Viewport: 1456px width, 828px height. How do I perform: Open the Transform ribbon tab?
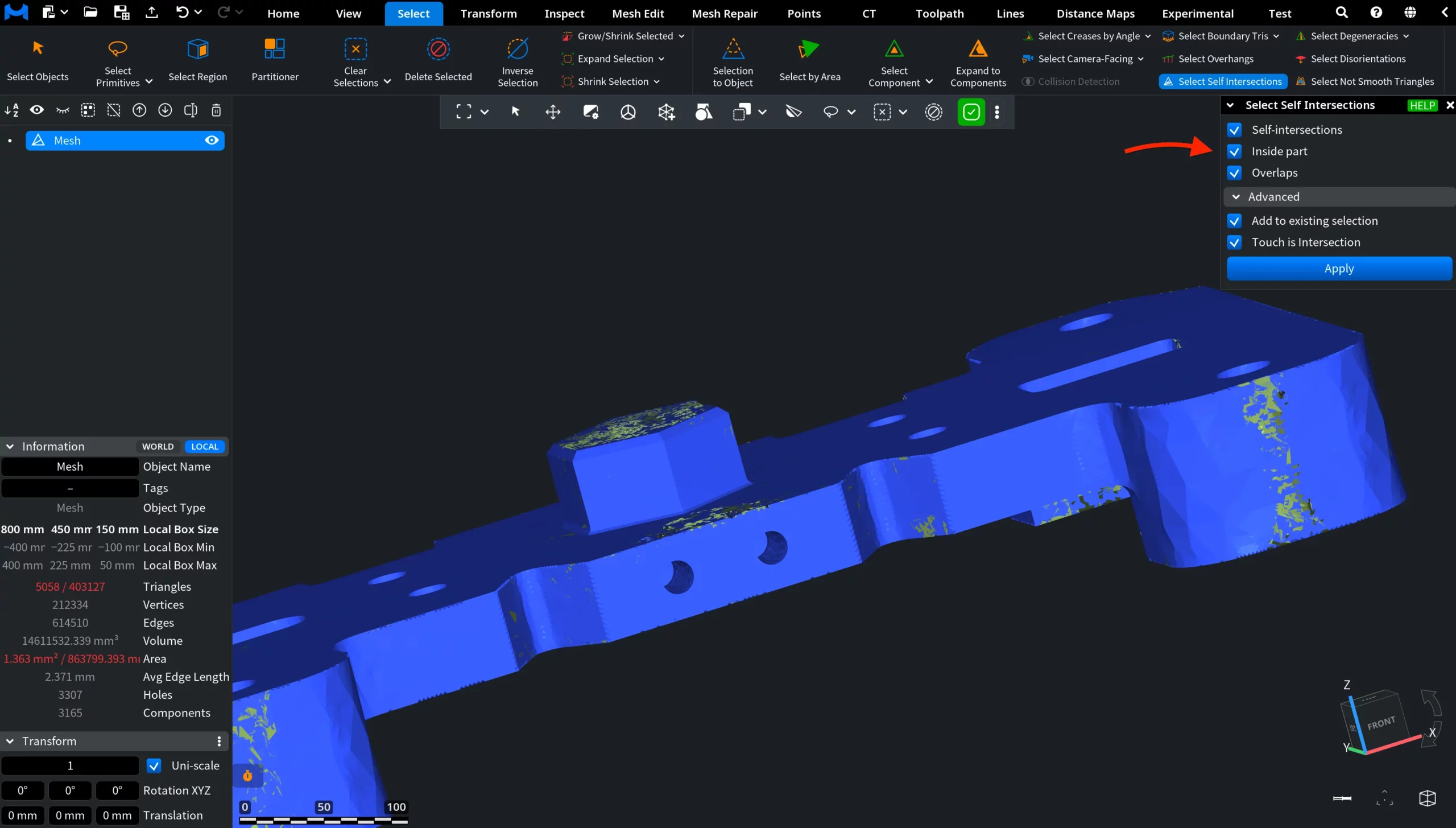489,13
